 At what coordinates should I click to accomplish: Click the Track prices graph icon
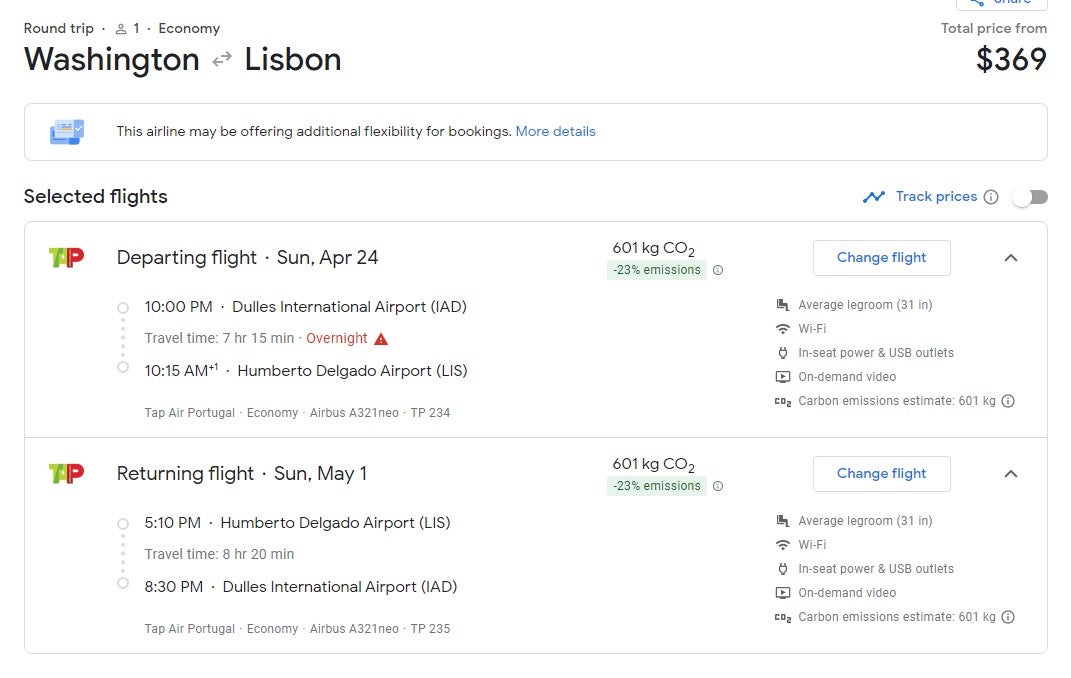point(874,197)
